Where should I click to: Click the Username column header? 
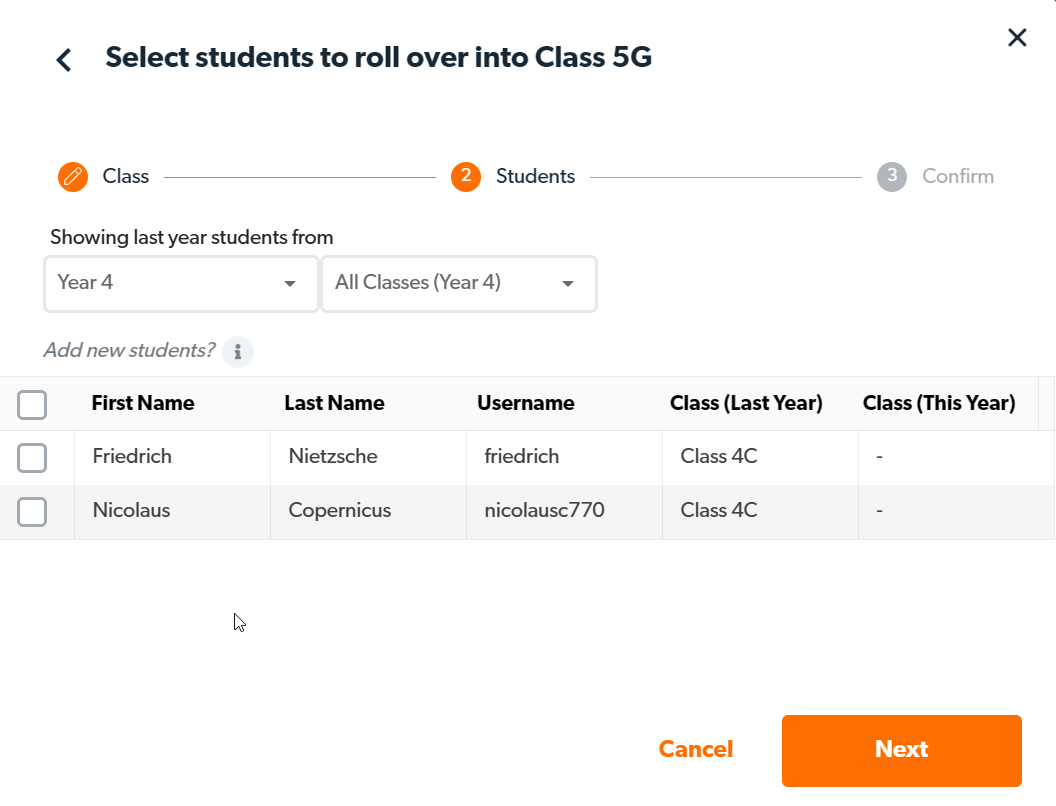click(526, 404)
